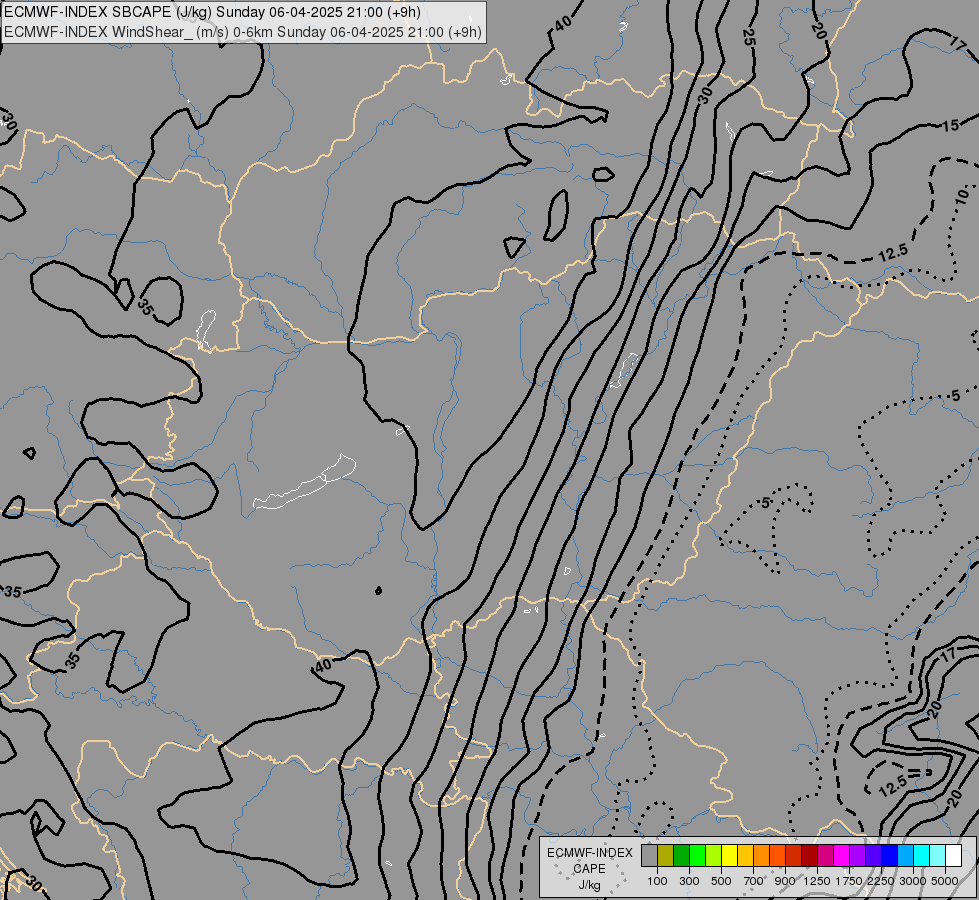
Task: Select the bright magenta legend swatch
Action: click(x=842, y=855)
